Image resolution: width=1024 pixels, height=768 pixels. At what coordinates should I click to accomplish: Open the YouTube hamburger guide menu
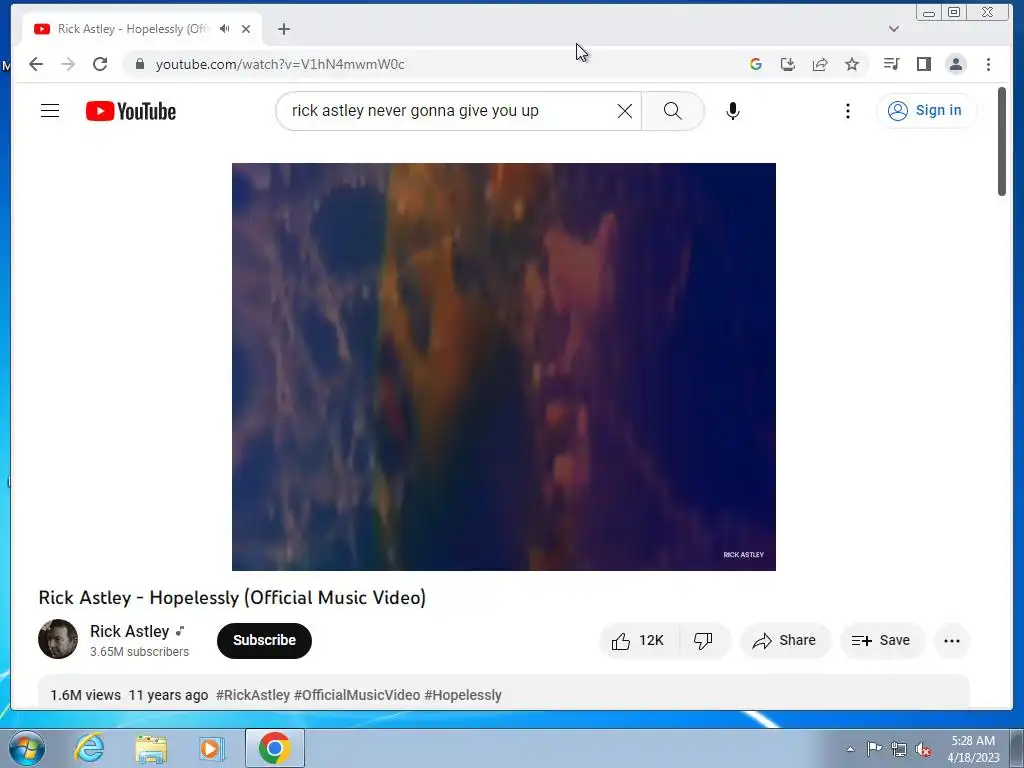coord(50,111)
